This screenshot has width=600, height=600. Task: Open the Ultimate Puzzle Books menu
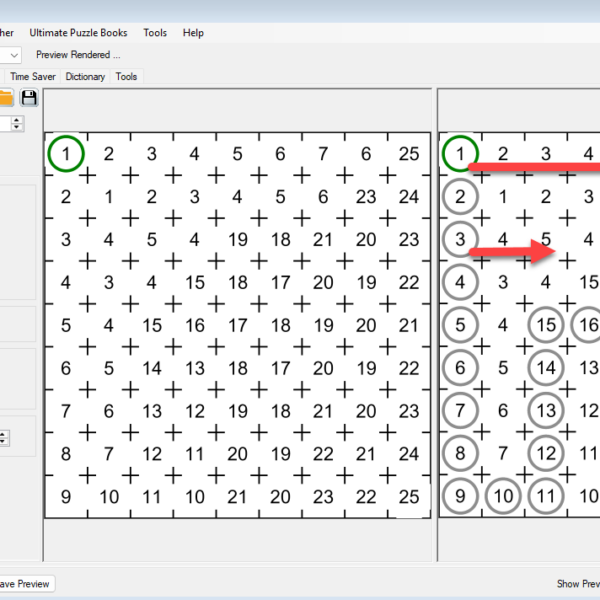point(78,33)
